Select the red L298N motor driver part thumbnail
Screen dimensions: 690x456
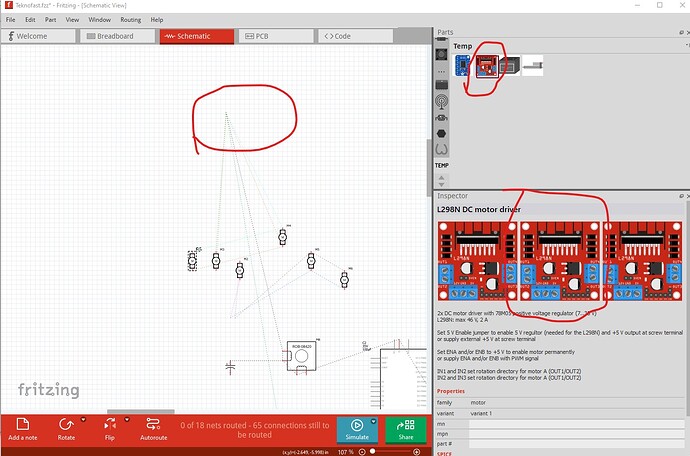click(x=487, y=66)
